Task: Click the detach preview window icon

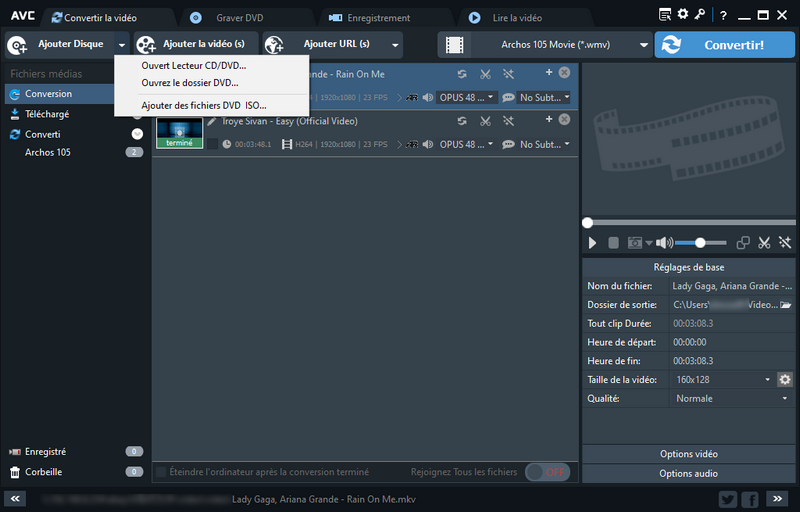Action: coord(743,243)
